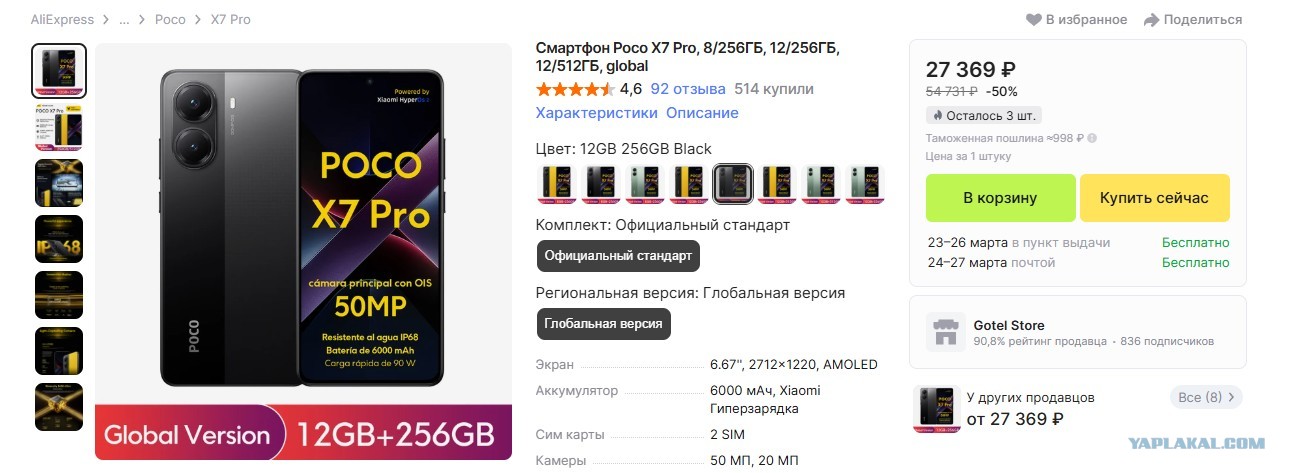
Task: Click the share arrow icon
Action: [x=1151, y=20]
